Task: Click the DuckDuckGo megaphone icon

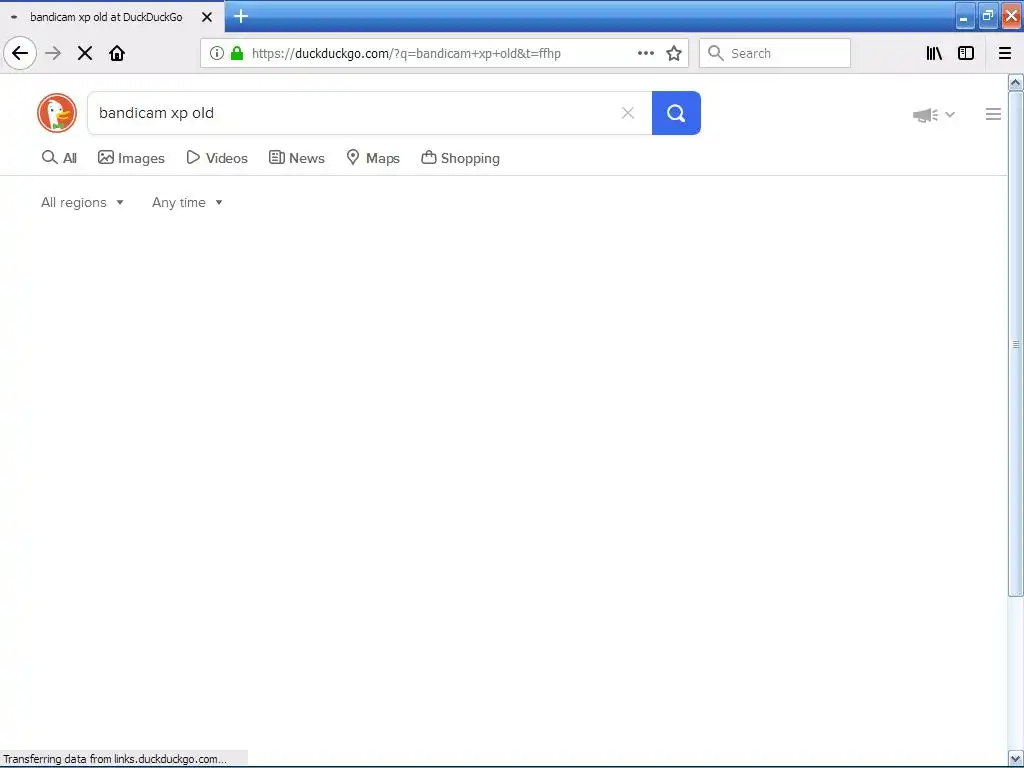Action: (925, 115)
